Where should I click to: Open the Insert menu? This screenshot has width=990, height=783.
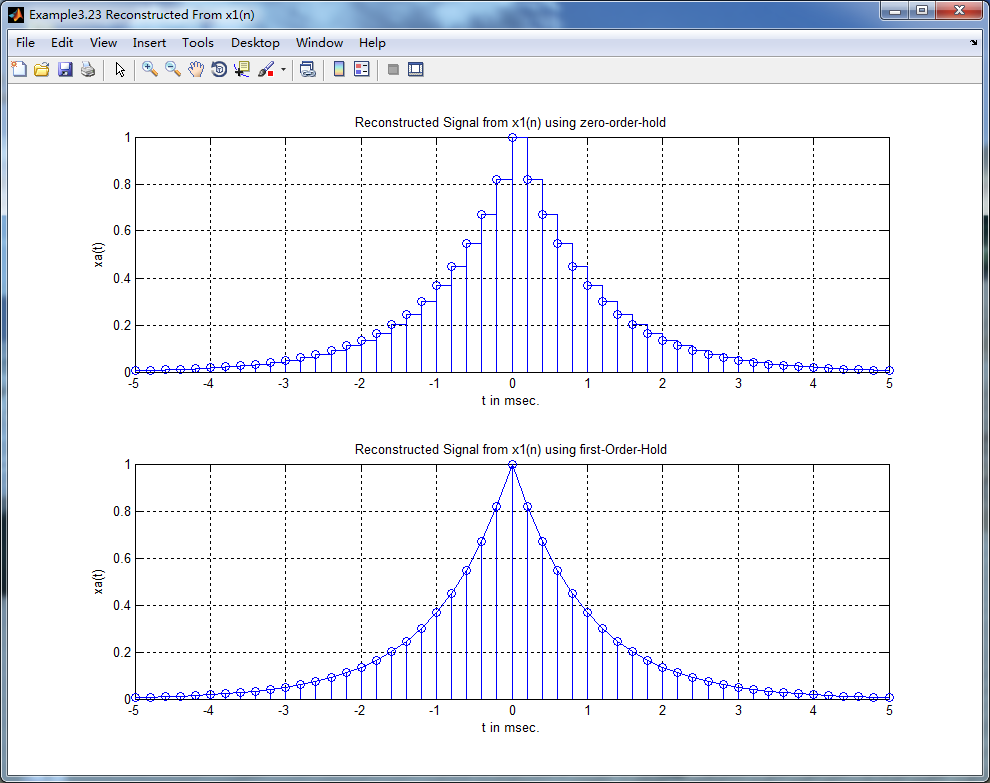pos(149,43)
